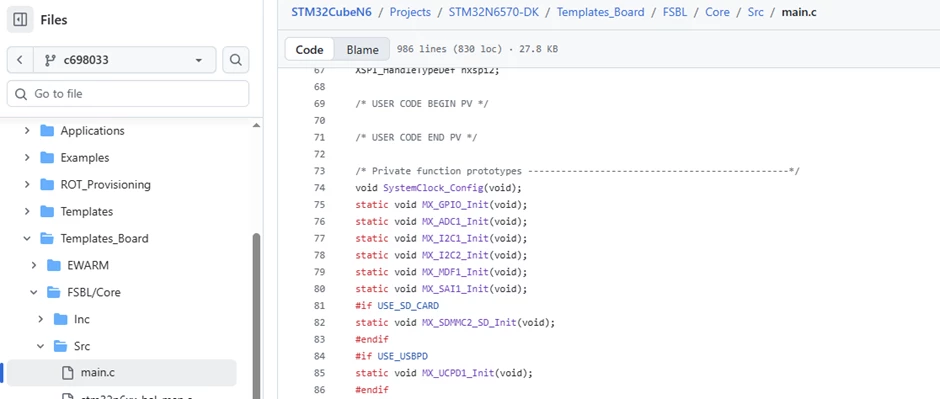Click MX_SAI1_Init in the code
Screen dimensions: 940x399
pyautogui.click(x=456, y=289)
